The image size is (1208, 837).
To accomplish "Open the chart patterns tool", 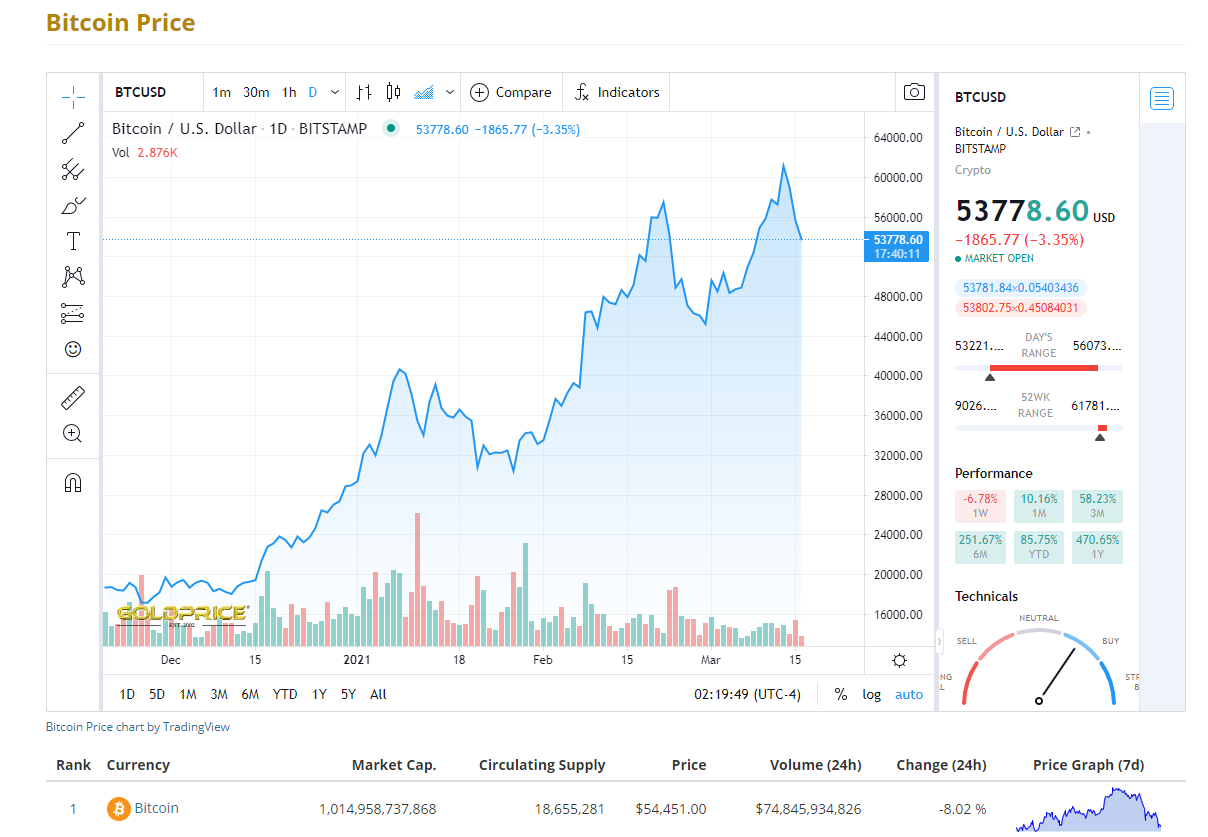I will click(x=73, y=277).
